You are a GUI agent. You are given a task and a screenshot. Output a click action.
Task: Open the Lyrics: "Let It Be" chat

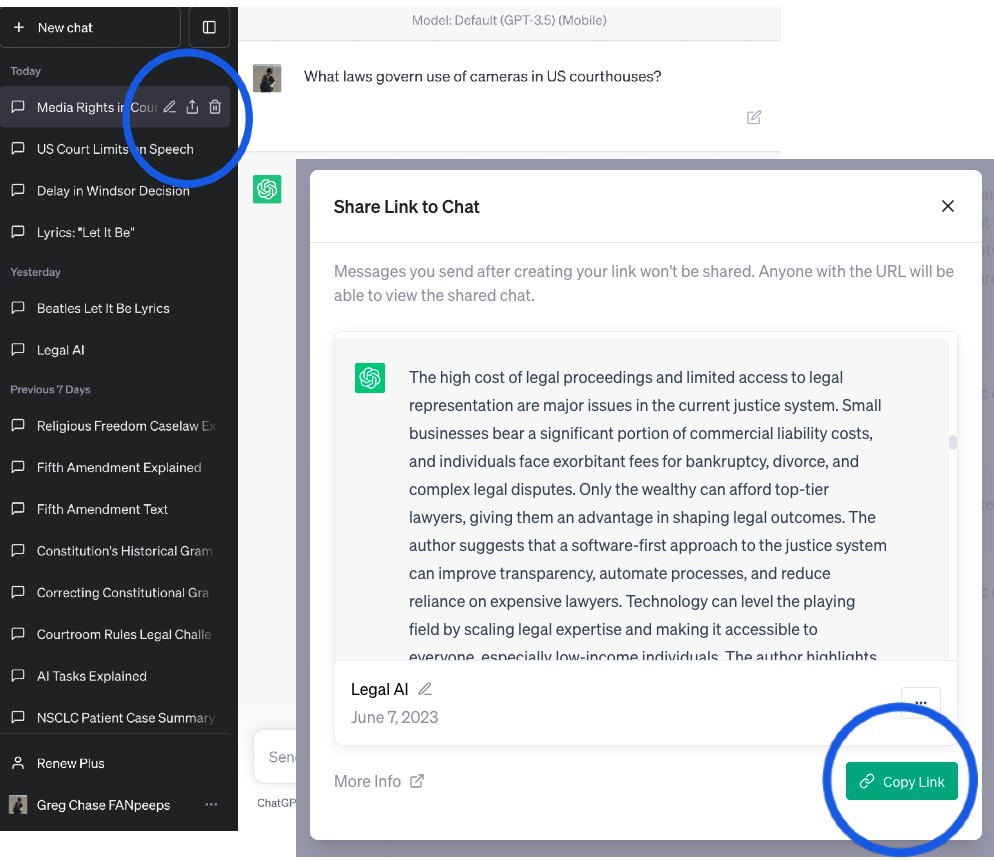(x=115, y=232)
